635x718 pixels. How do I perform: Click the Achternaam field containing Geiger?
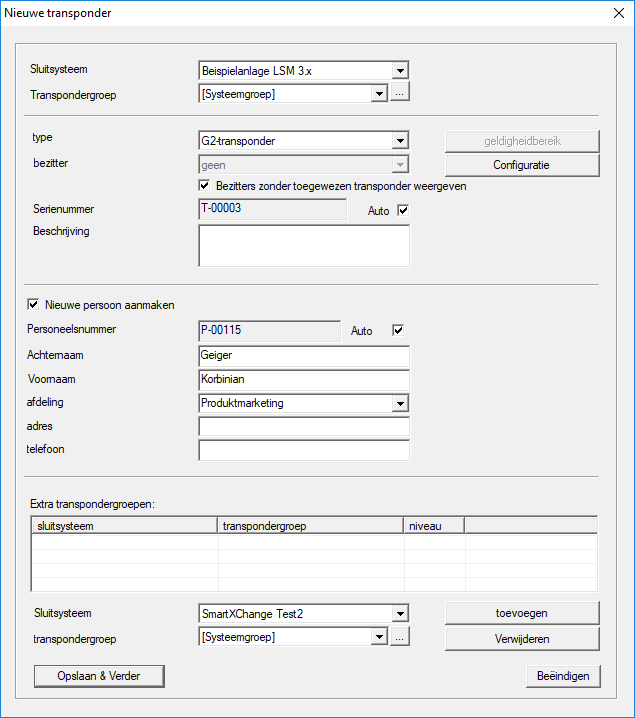pos(304,356)
